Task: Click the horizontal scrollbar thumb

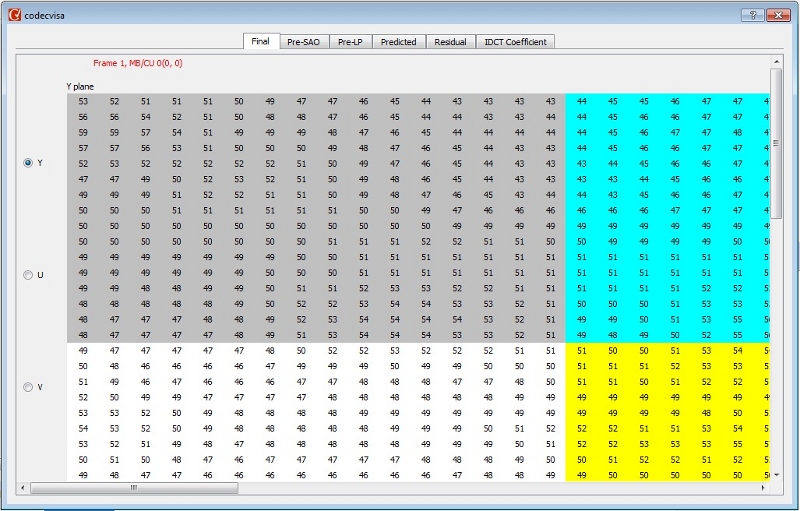Action: [x=134, y=488]
